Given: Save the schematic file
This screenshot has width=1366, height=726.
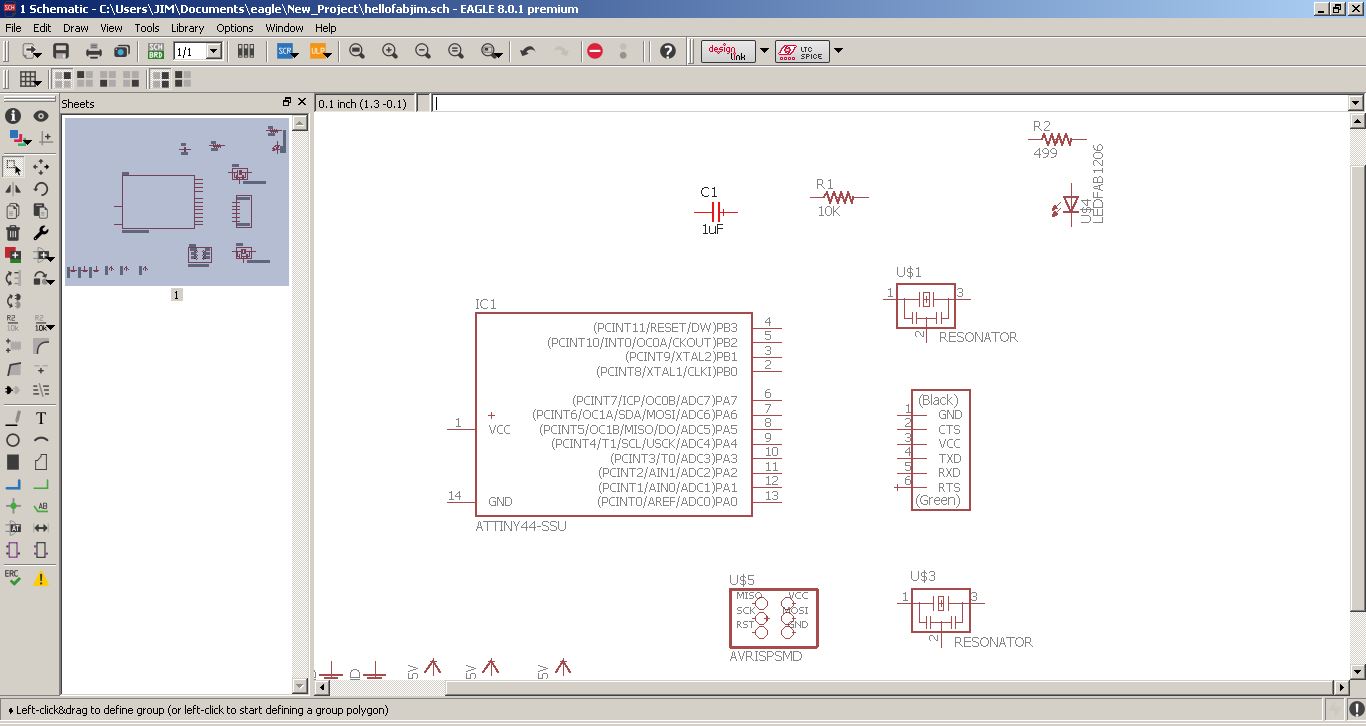Looking at the screenshot, I should click(61, 51).
